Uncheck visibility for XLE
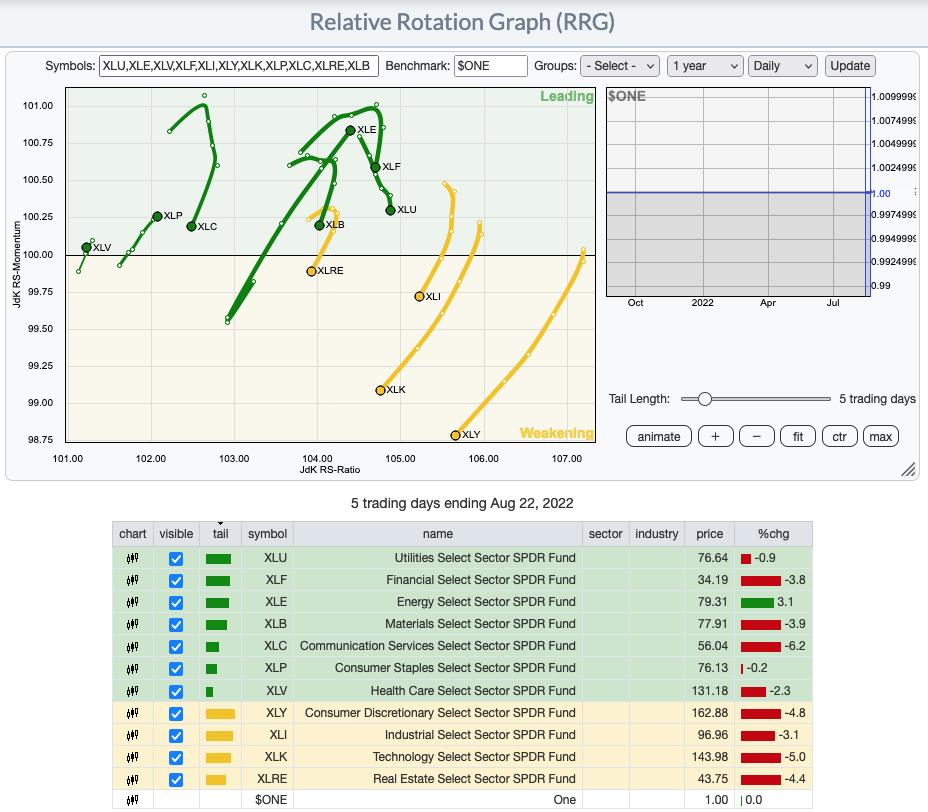This screenshot has height=812, width=928. [x=176, y=602]
